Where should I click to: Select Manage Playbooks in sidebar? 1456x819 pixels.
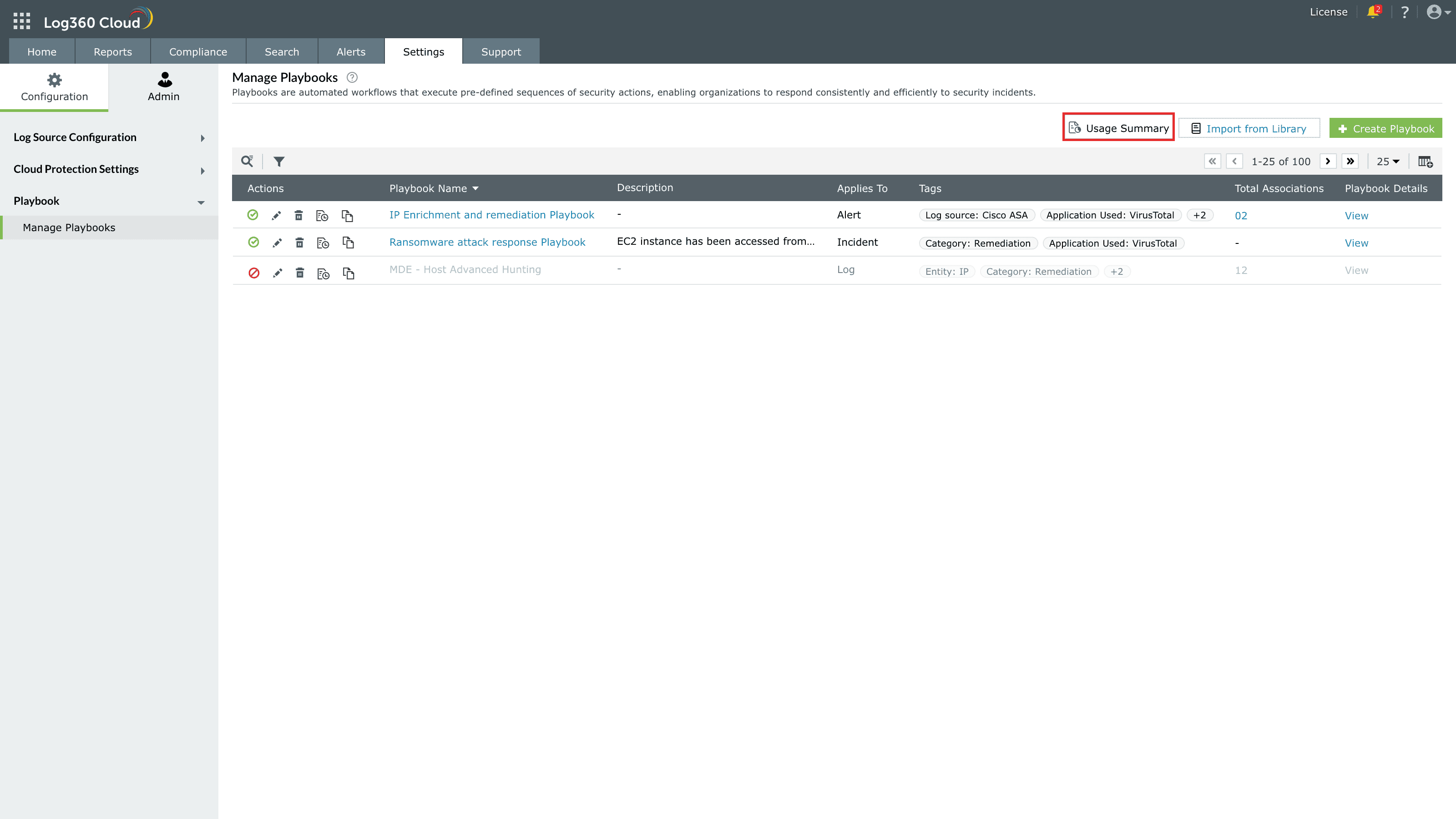109,228
